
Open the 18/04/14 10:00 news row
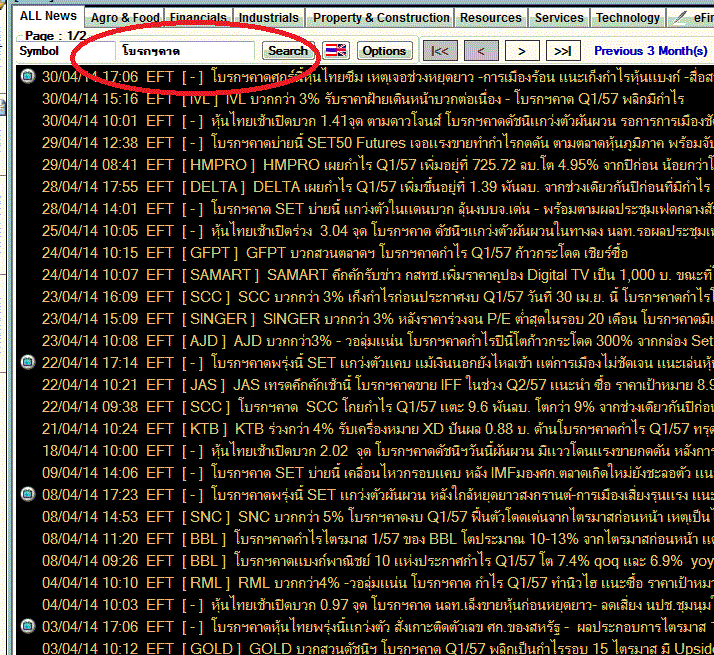coord(364,450)
